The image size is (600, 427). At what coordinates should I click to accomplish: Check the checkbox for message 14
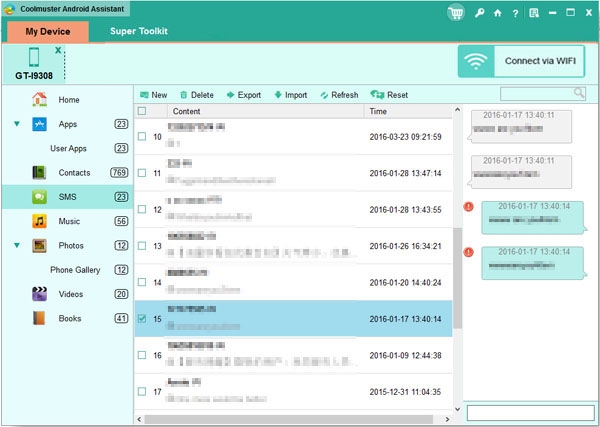(x=142, y=282)
